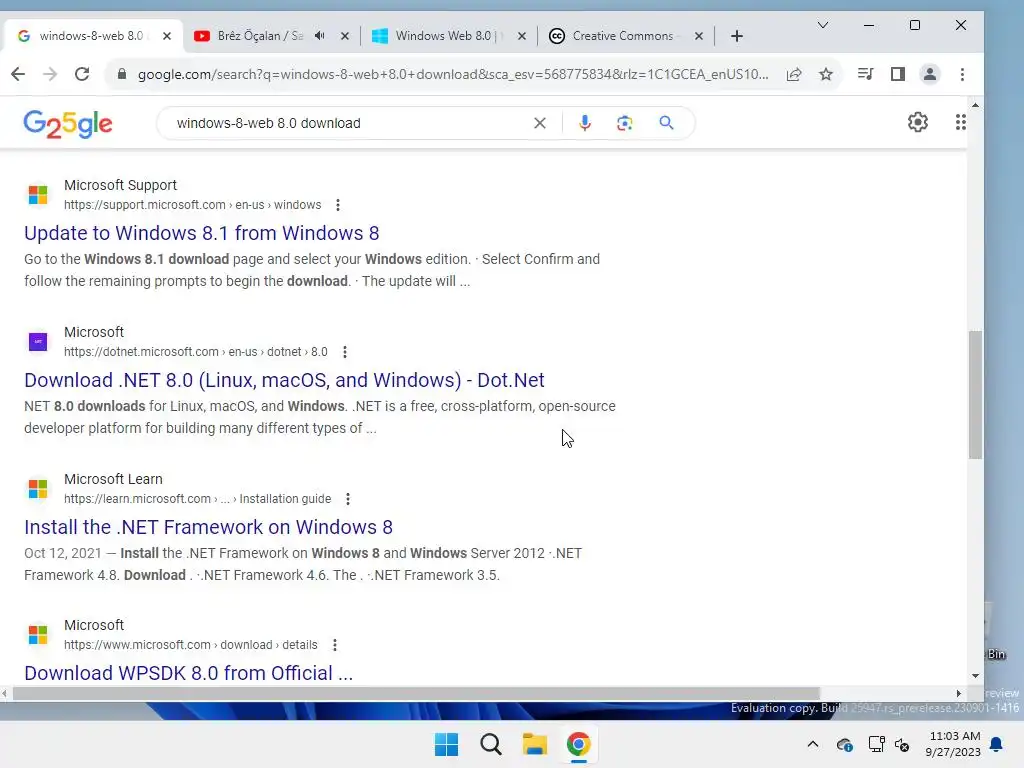Switch to the Brêz Öçalan YouTube tab

260,36
